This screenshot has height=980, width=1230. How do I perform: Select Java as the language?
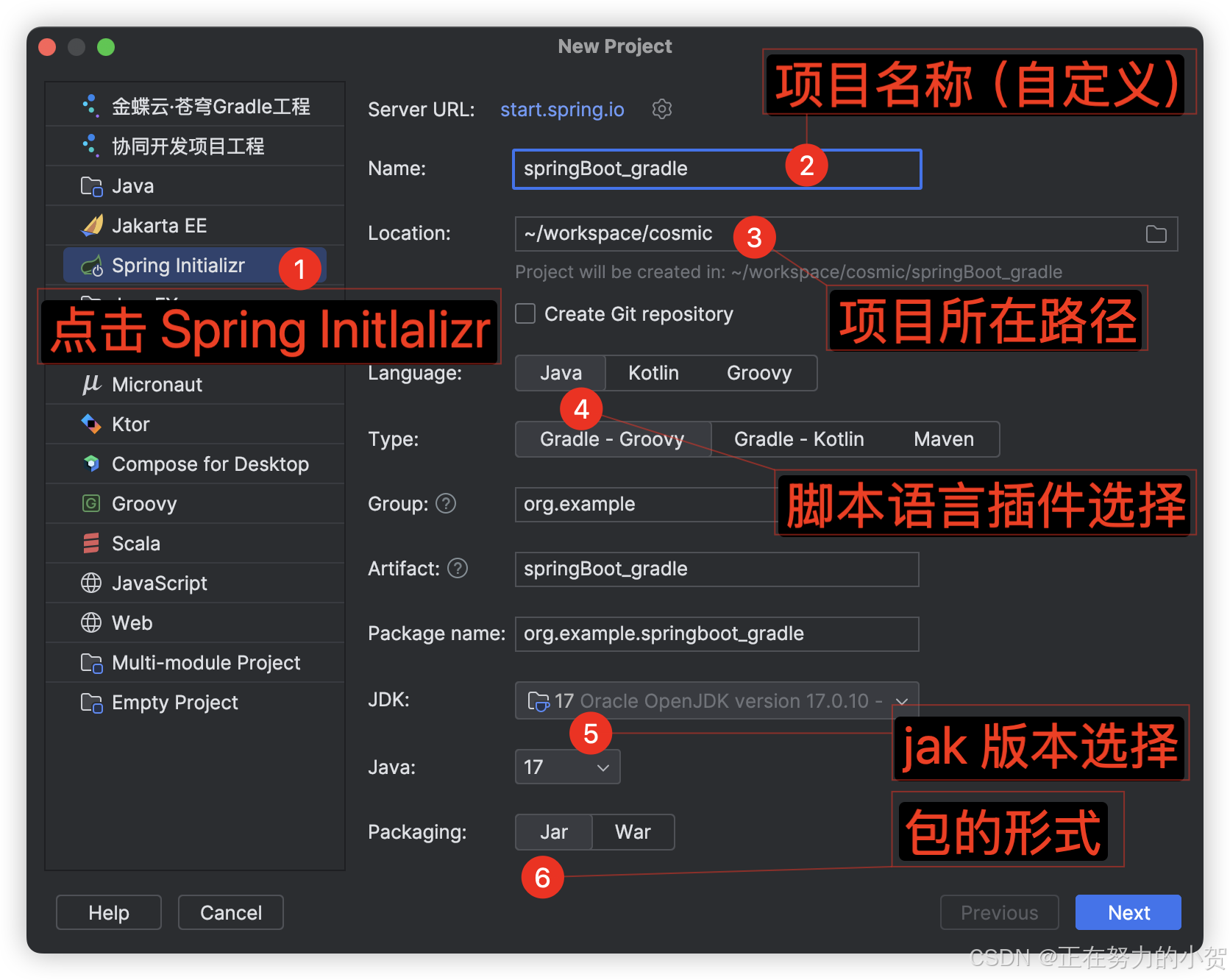[561, 373]
